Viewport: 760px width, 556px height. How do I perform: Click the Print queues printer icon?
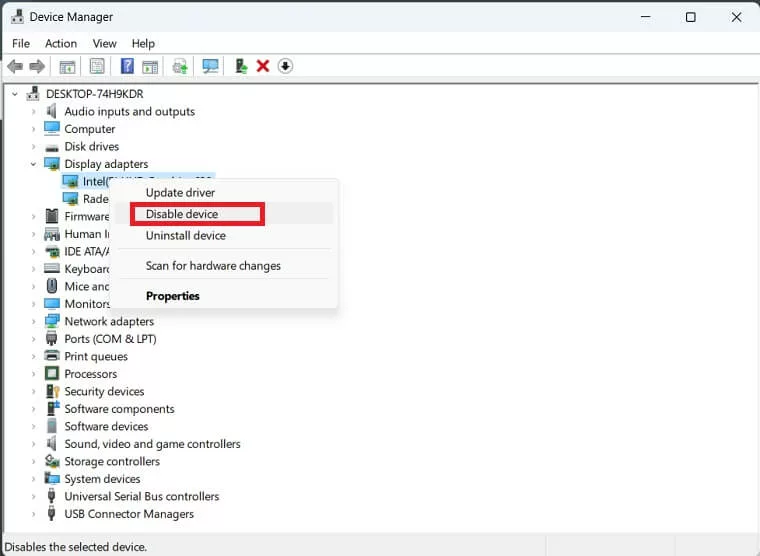(x=52, y=356)
